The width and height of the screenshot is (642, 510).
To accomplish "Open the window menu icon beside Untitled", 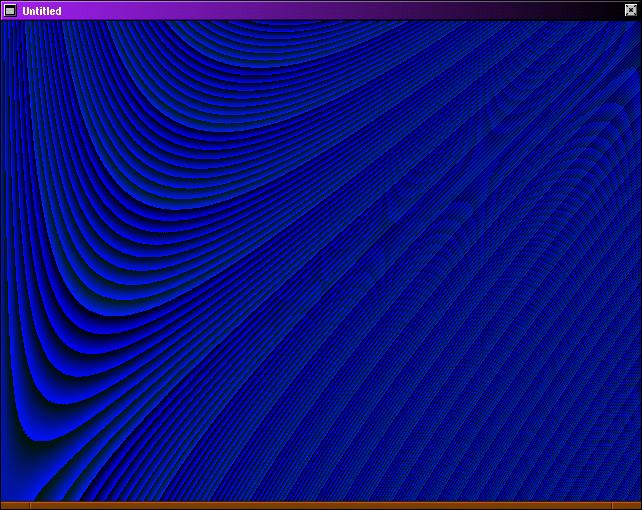I will (x=10, y=10).
